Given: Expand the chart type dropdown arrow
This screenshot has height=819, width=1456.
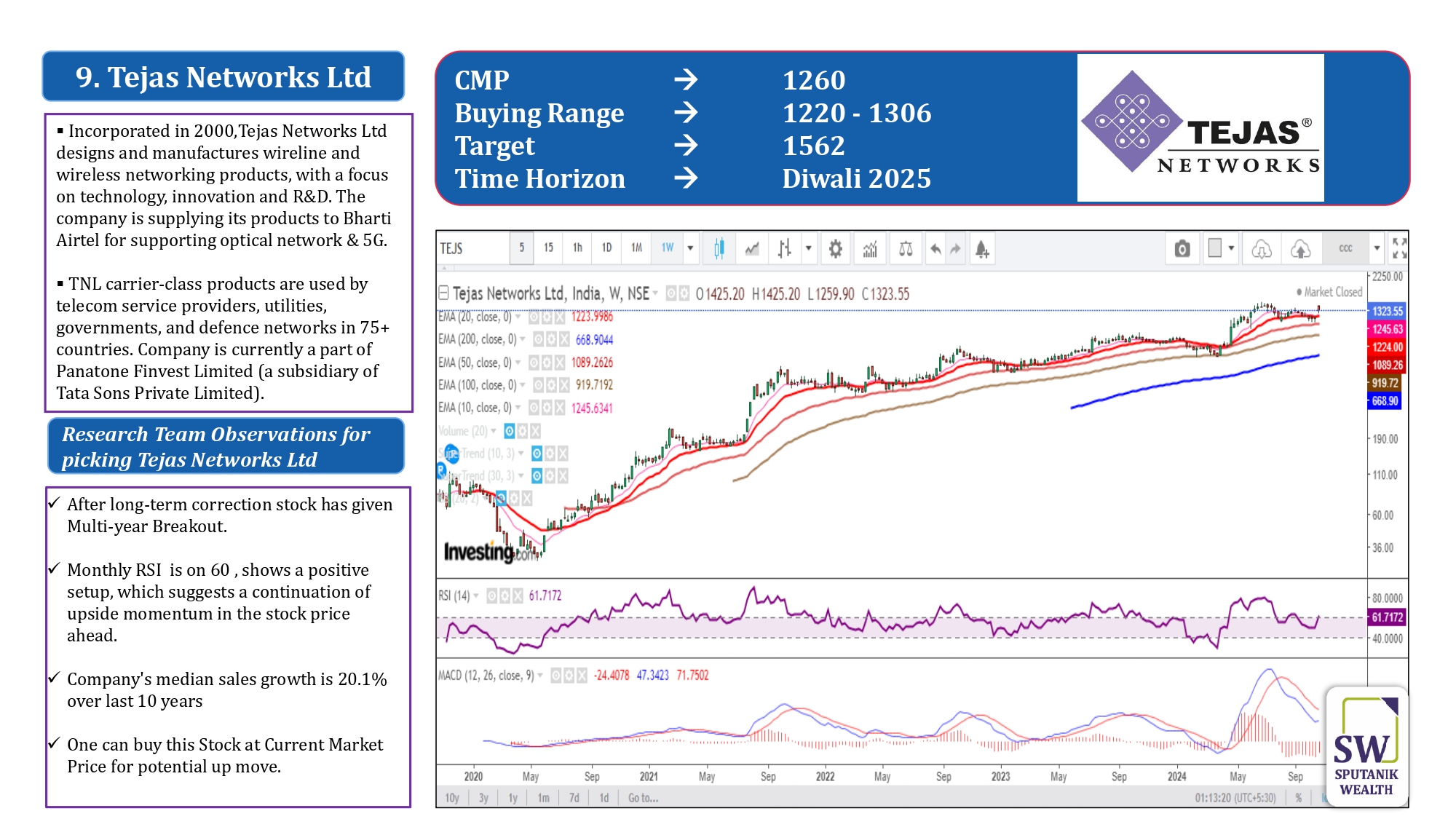Looking at the screenshot, I should 808,248.
